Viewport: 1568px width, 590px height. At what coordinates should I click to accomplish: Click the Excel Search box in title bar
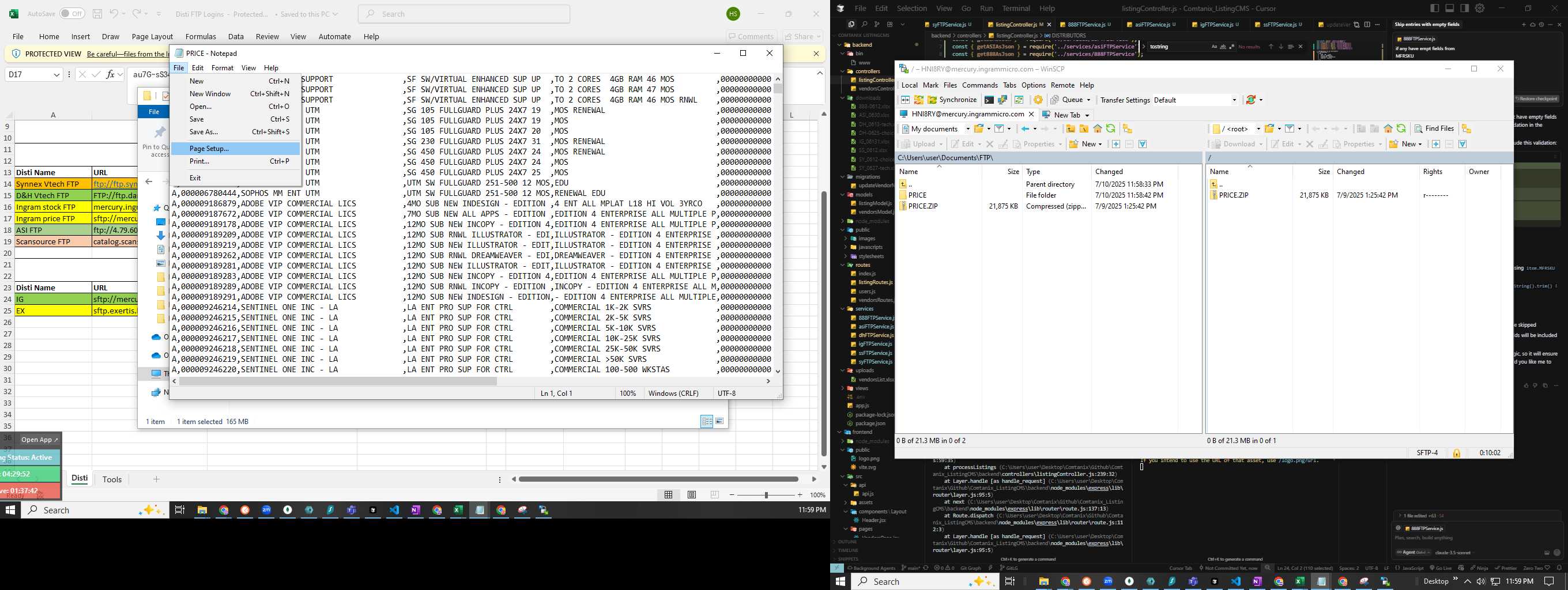pos(464,14)
